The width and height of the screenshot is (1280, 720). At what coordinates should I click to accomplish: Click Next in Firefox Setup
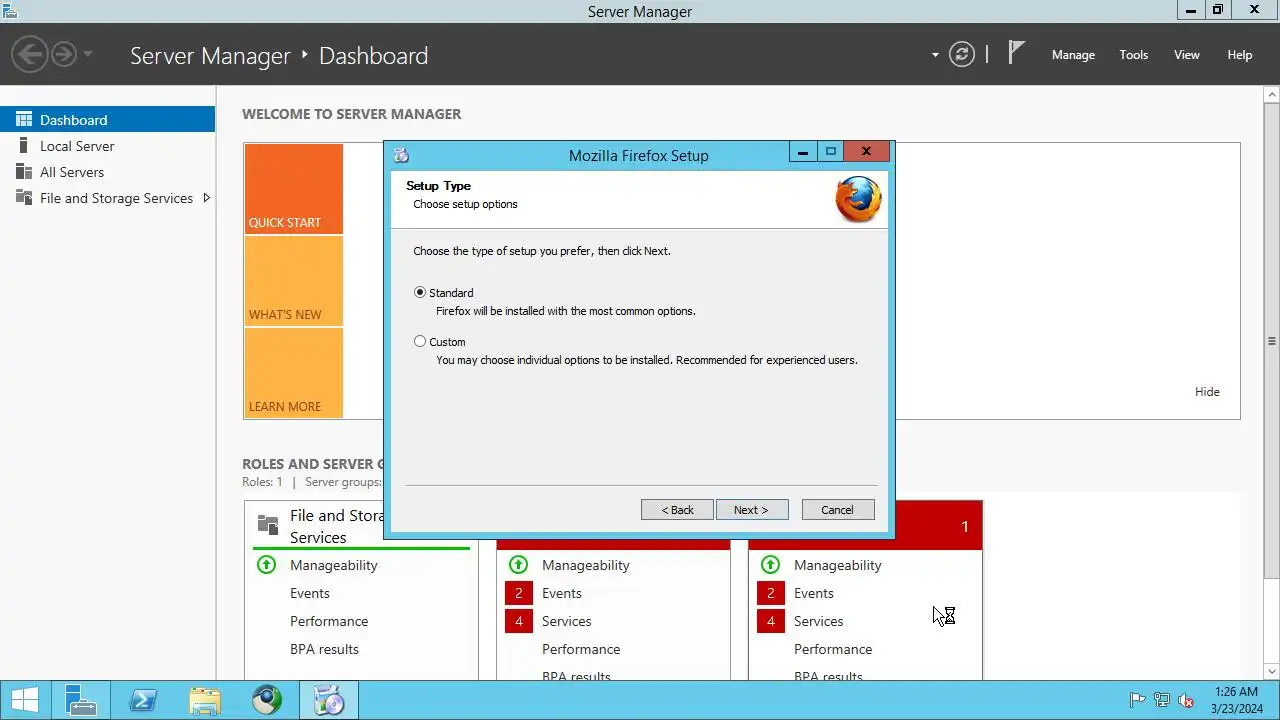[752, 510]
